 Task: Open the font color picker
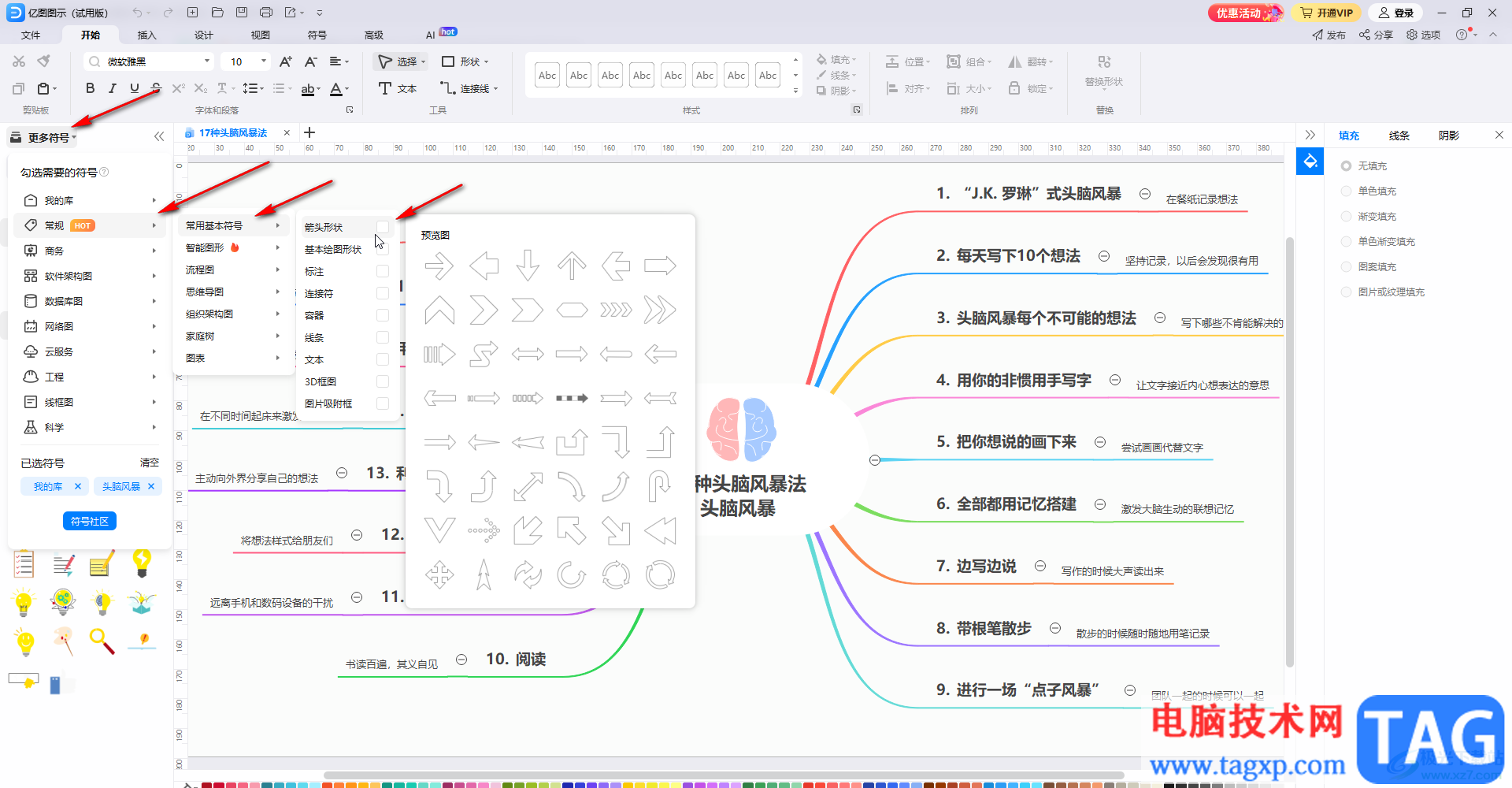[x=339, y=88]
